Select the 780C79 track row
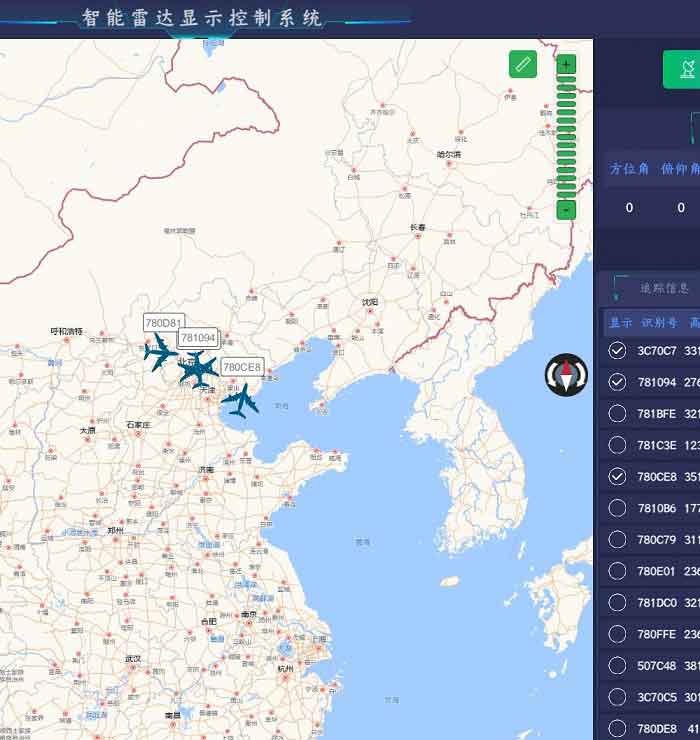This screenshot has height=740, width=700. pos(650,539)
